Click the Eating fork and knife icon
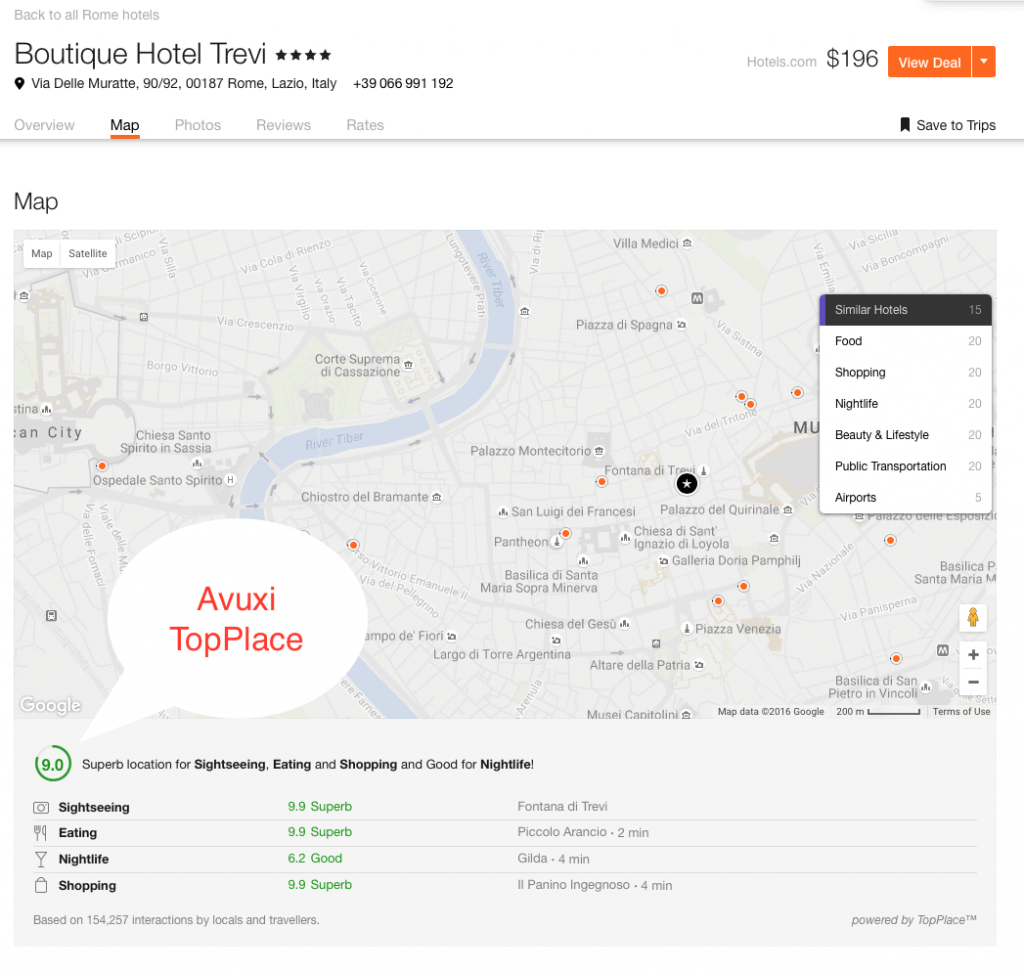 (x=40, y=833)
